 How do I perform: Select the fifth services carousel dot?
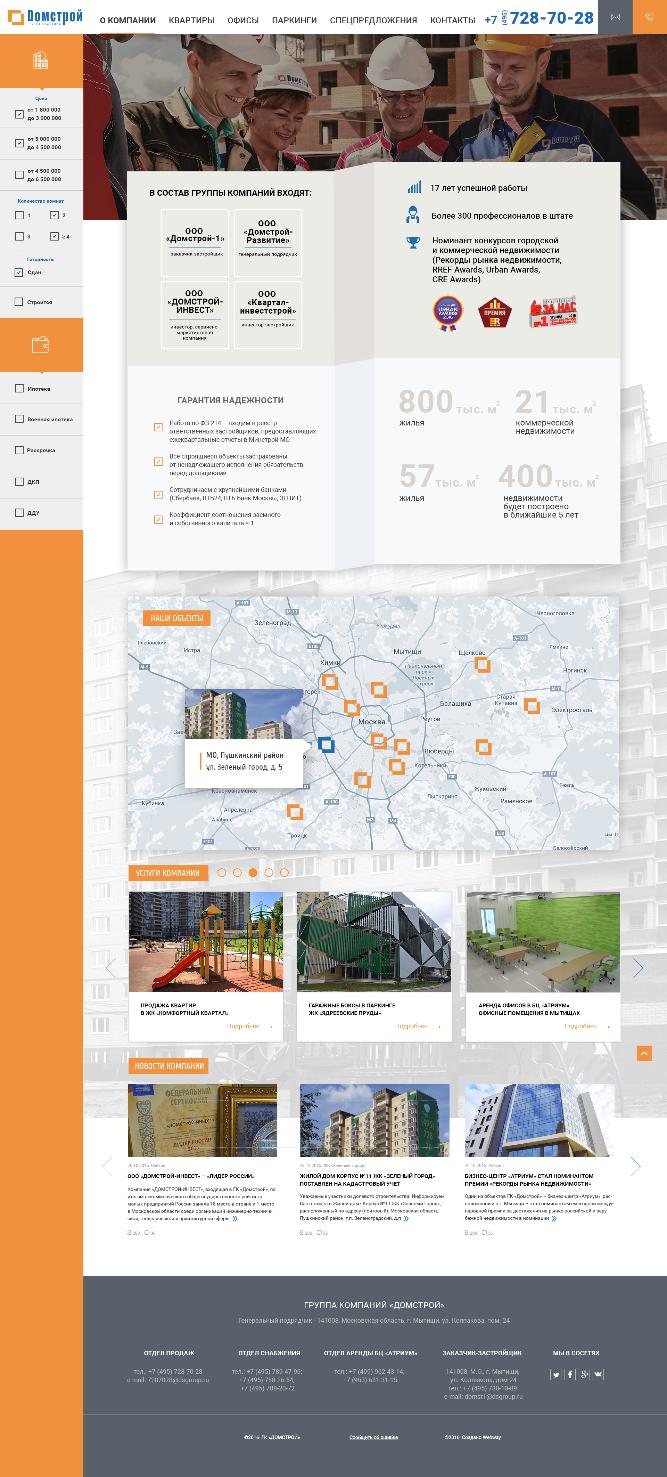point(284,872)
